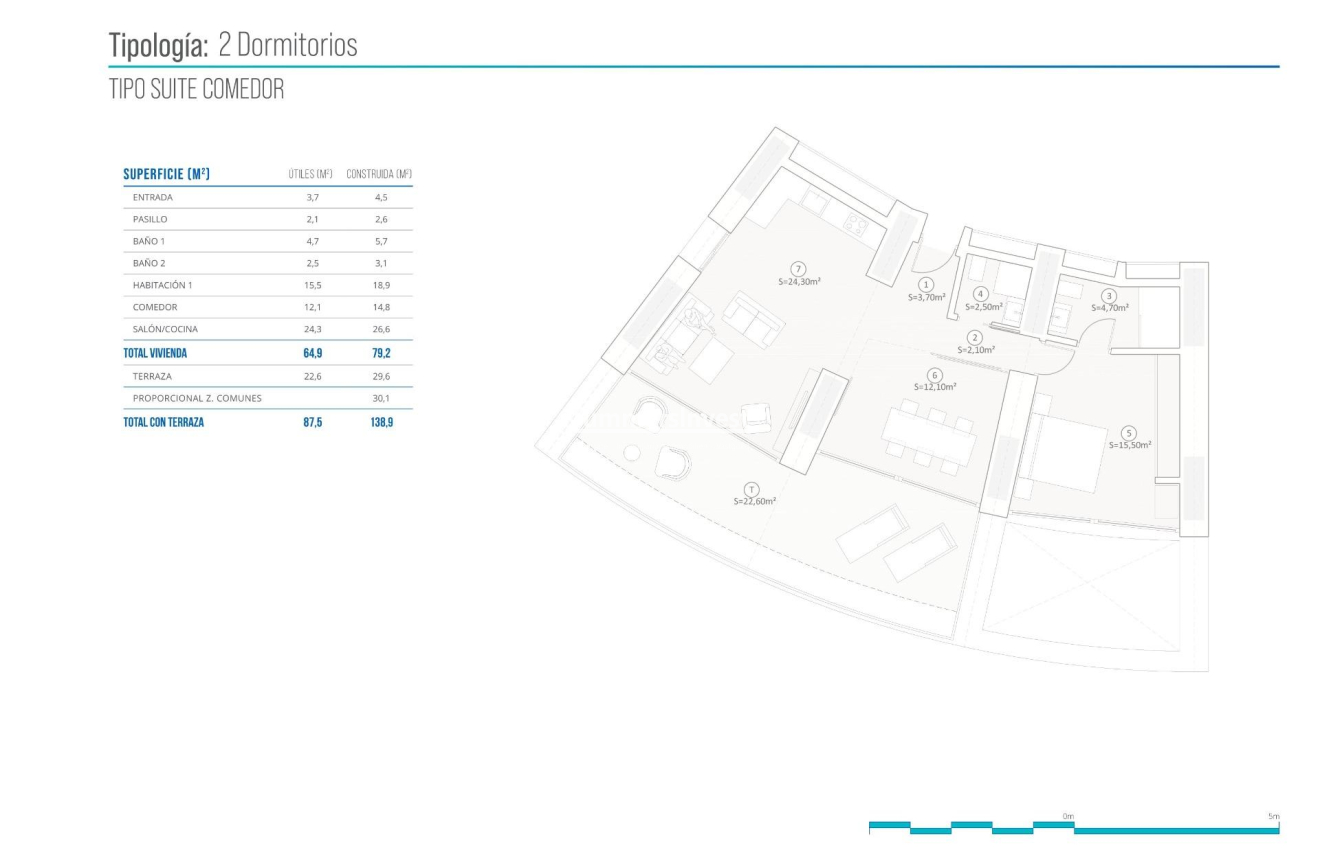Click the circled number 5 bedroom marker
Viewport: 1320px width, 859px height.
pyautogui.click(x=1130, y=432)
